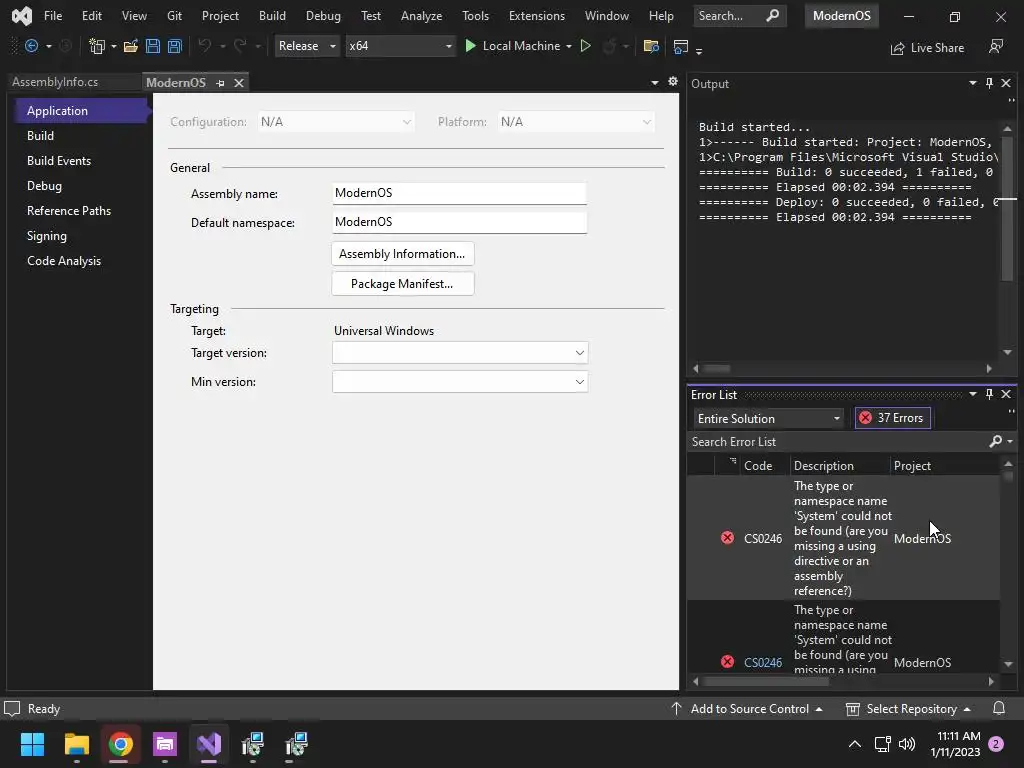Click the Navigate Backward arrow icon
Image resolution: width=1024 pixels, height=768 pixels.
point(31,46)
